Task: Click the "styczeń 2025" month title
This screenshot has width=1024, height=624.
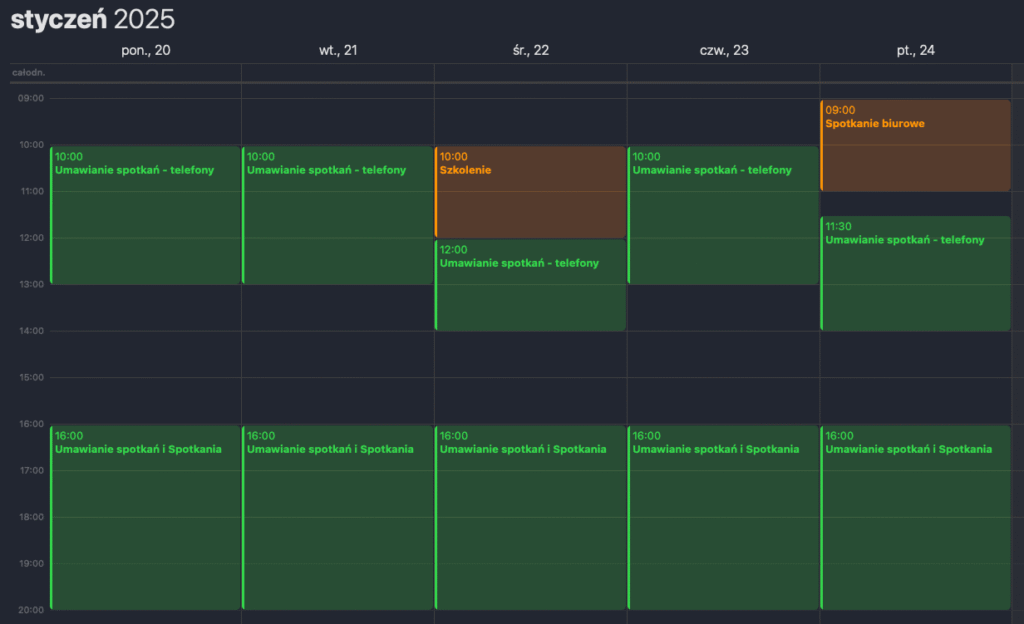Action: tap(93, 20)
